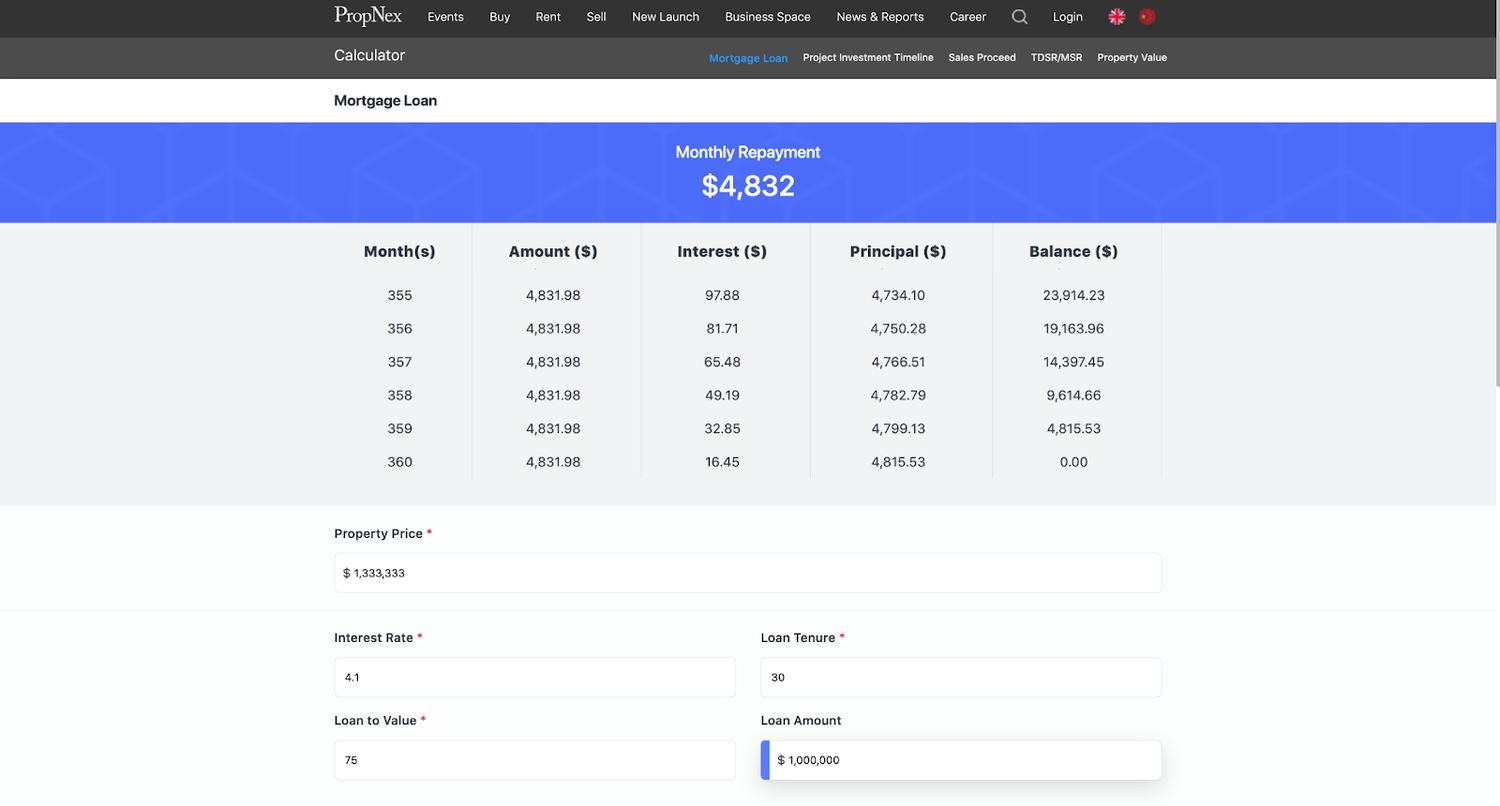This screenshot has width=1500, height=806.
Task: Open News & Reports
Action: point(880,17)
